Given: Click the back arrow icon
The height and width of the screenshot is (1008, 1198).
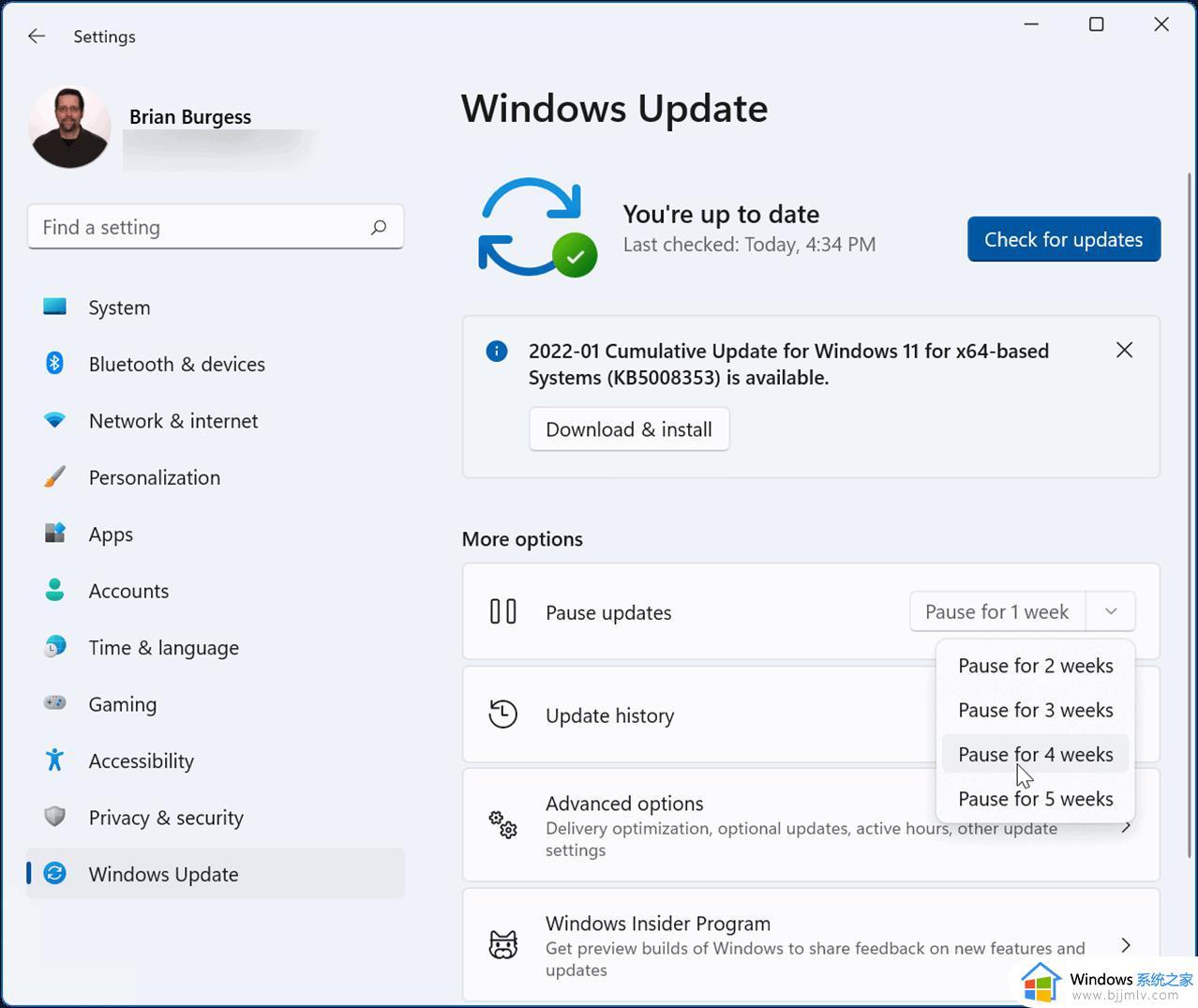Looking at the screenshot, I should tap(37, 37).
